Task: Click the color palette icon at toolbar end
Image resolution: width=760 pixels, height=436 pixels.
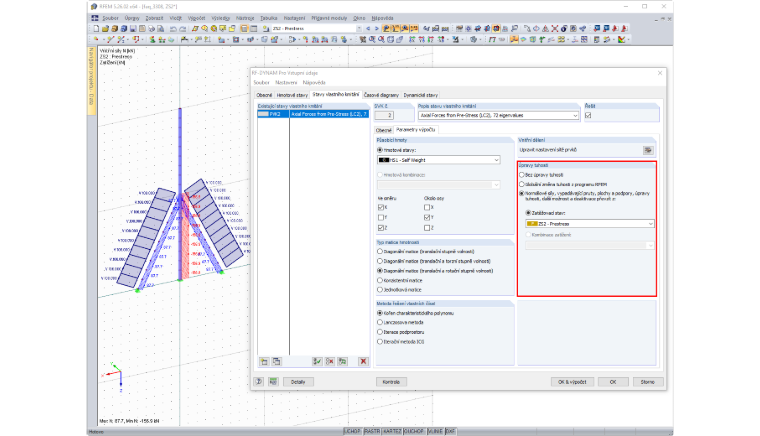Action: 621,40
